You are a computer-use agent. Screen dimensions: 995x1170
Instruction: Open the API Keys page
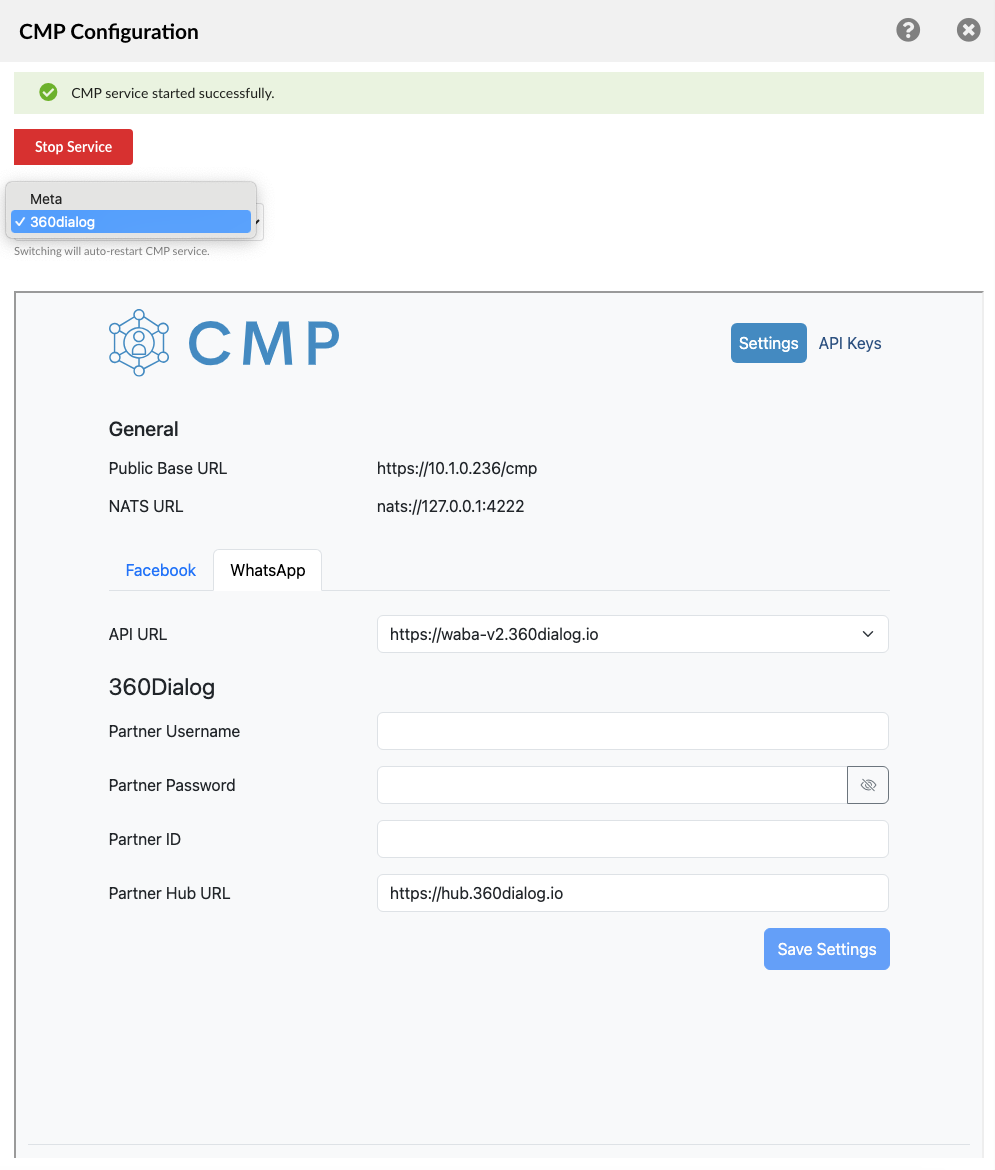[x=849, y=343]
